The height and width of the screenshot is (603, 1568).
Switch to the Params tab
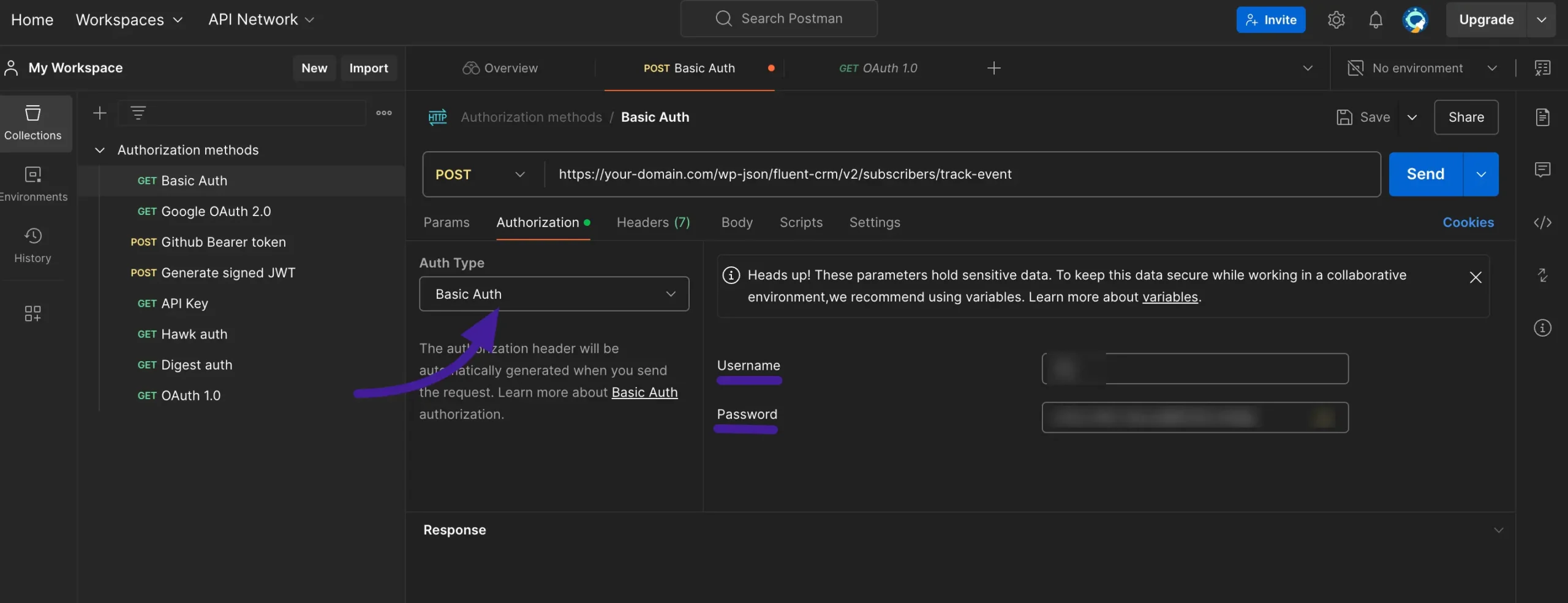447,222
